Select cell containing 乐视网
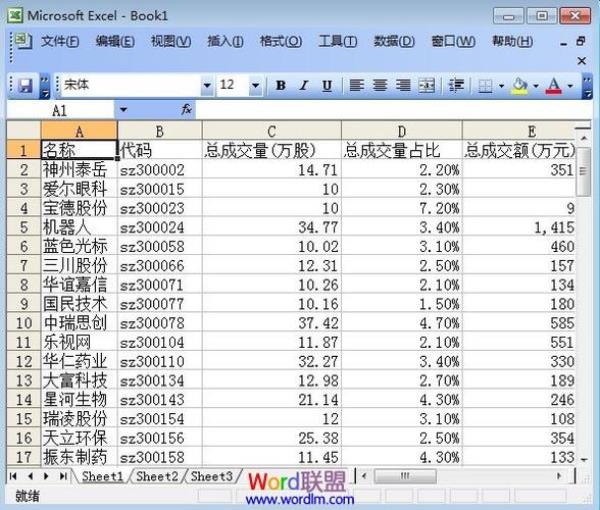This screenshot has height=510, width=600. tap(79, 342)
